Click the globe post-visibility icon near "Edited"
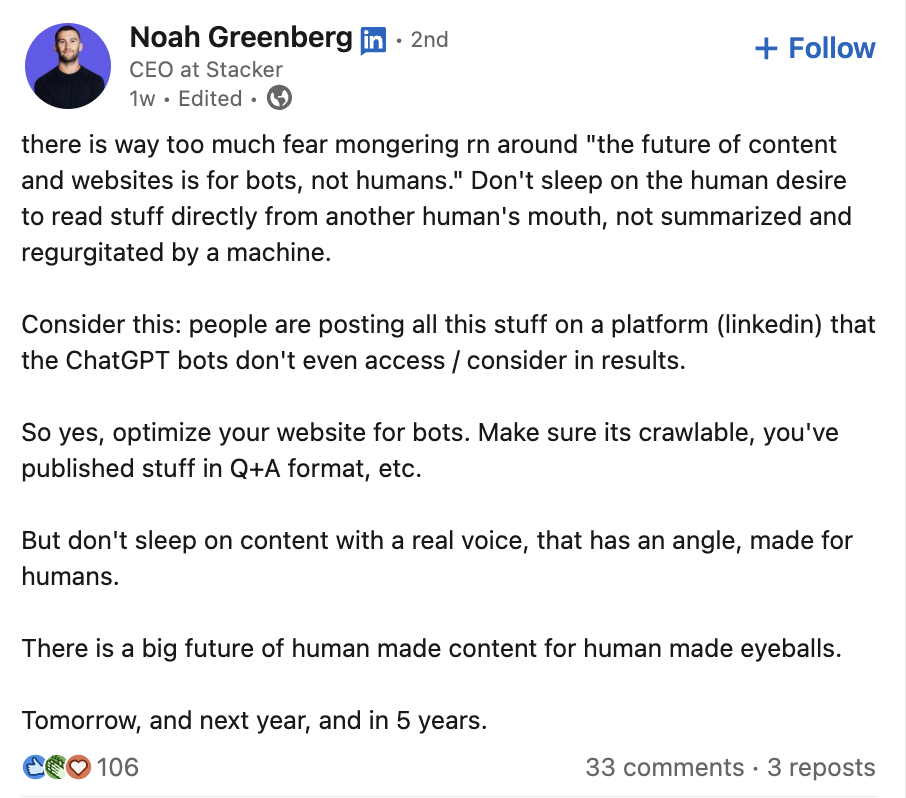 (278, 99)
